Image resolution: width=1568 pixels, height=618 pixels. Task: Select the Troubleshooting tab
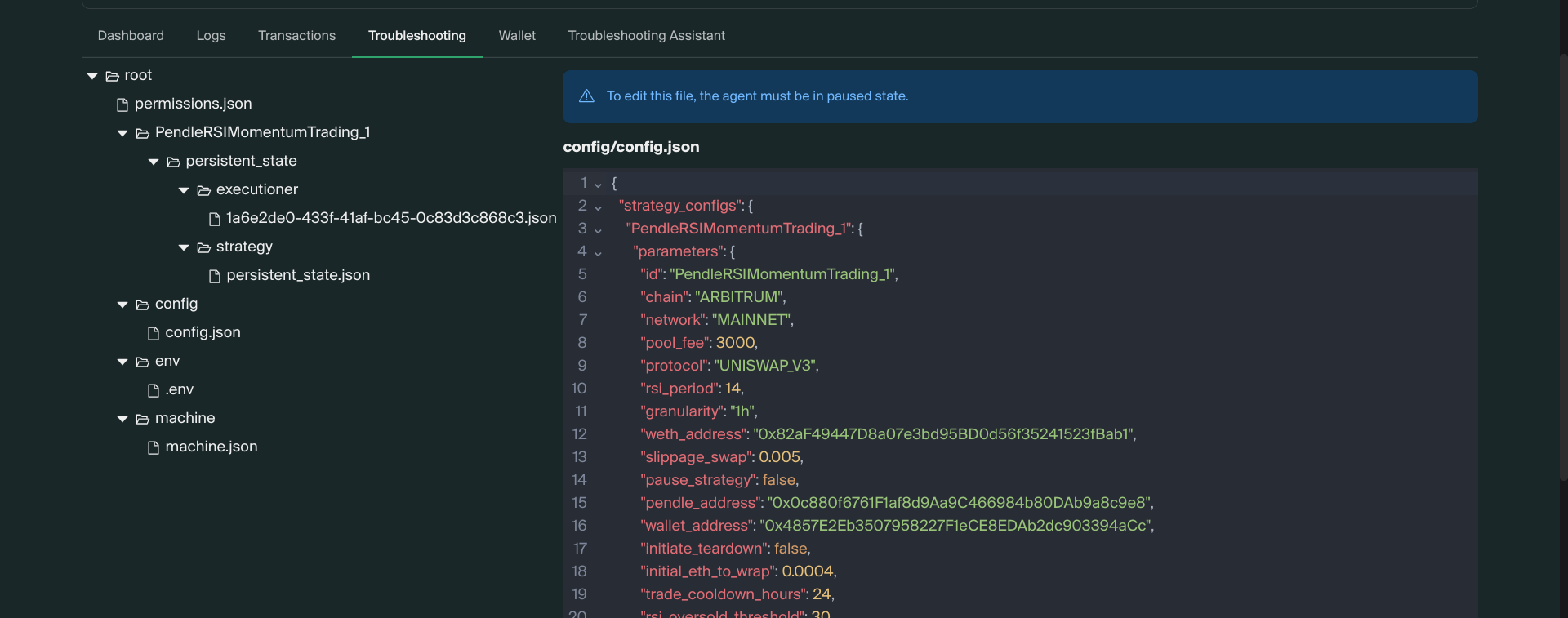(417, 36)
